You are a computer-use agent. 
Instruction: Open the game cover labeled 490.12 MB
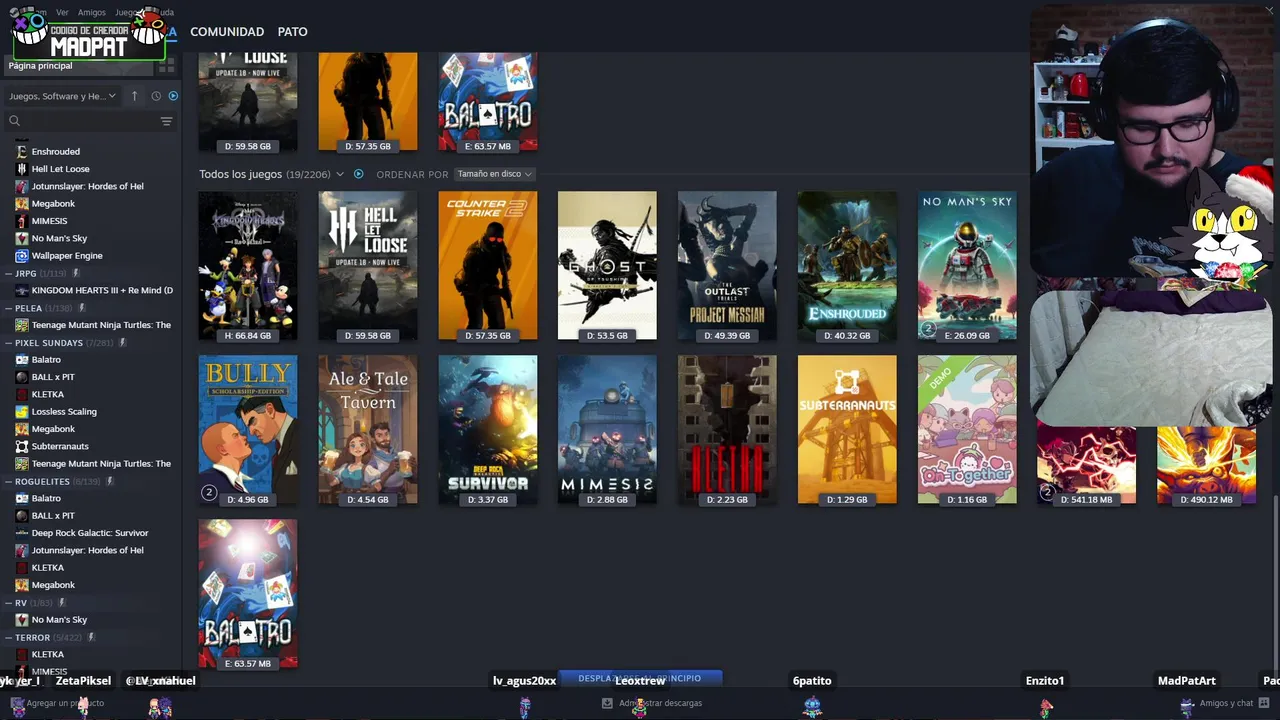pyautogui.click(x=1207, y=465)
